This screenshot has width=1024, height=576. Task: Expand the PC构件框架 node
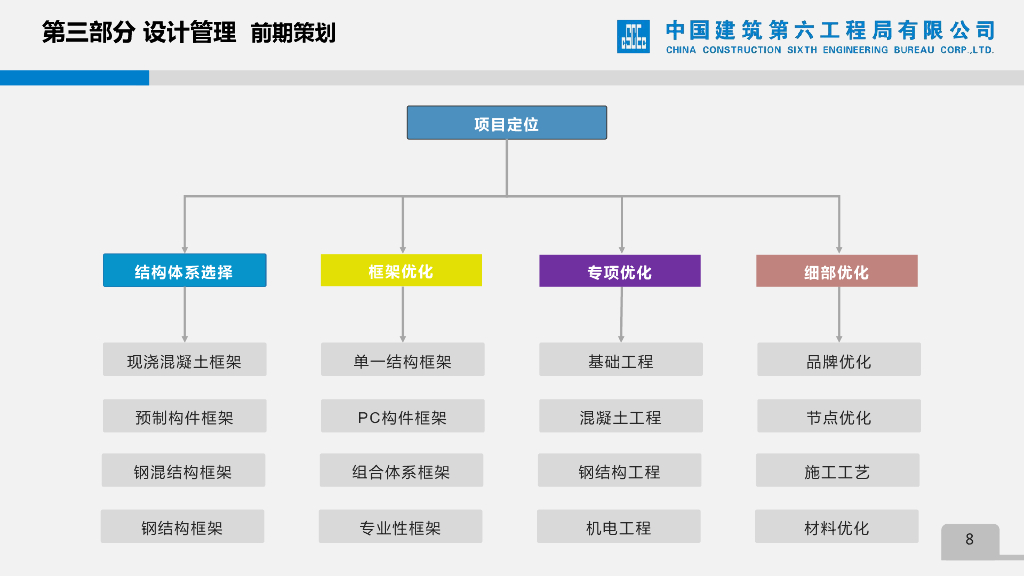[x=401, y=416]
